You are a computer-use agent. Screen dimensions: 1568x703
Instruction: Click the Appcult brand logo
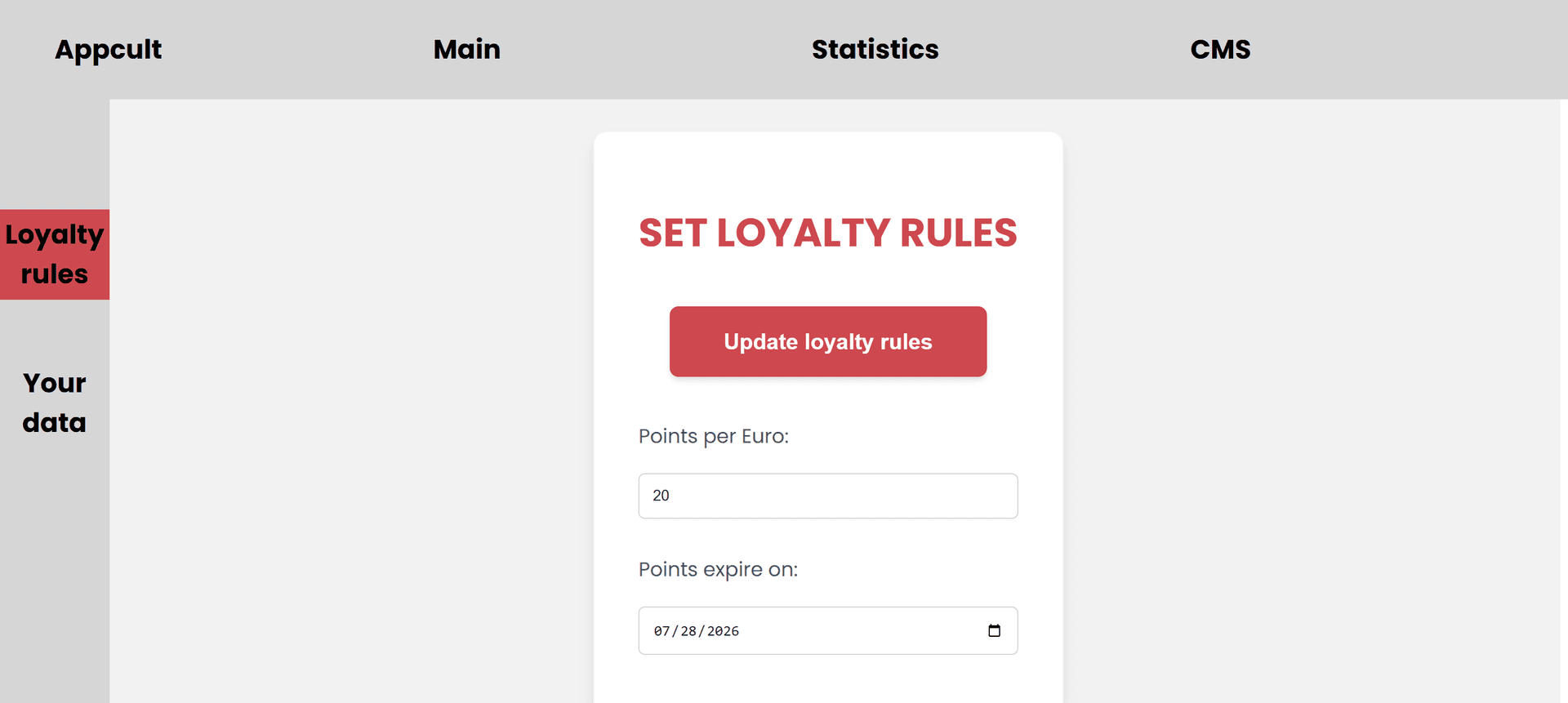tap(108, 50)
